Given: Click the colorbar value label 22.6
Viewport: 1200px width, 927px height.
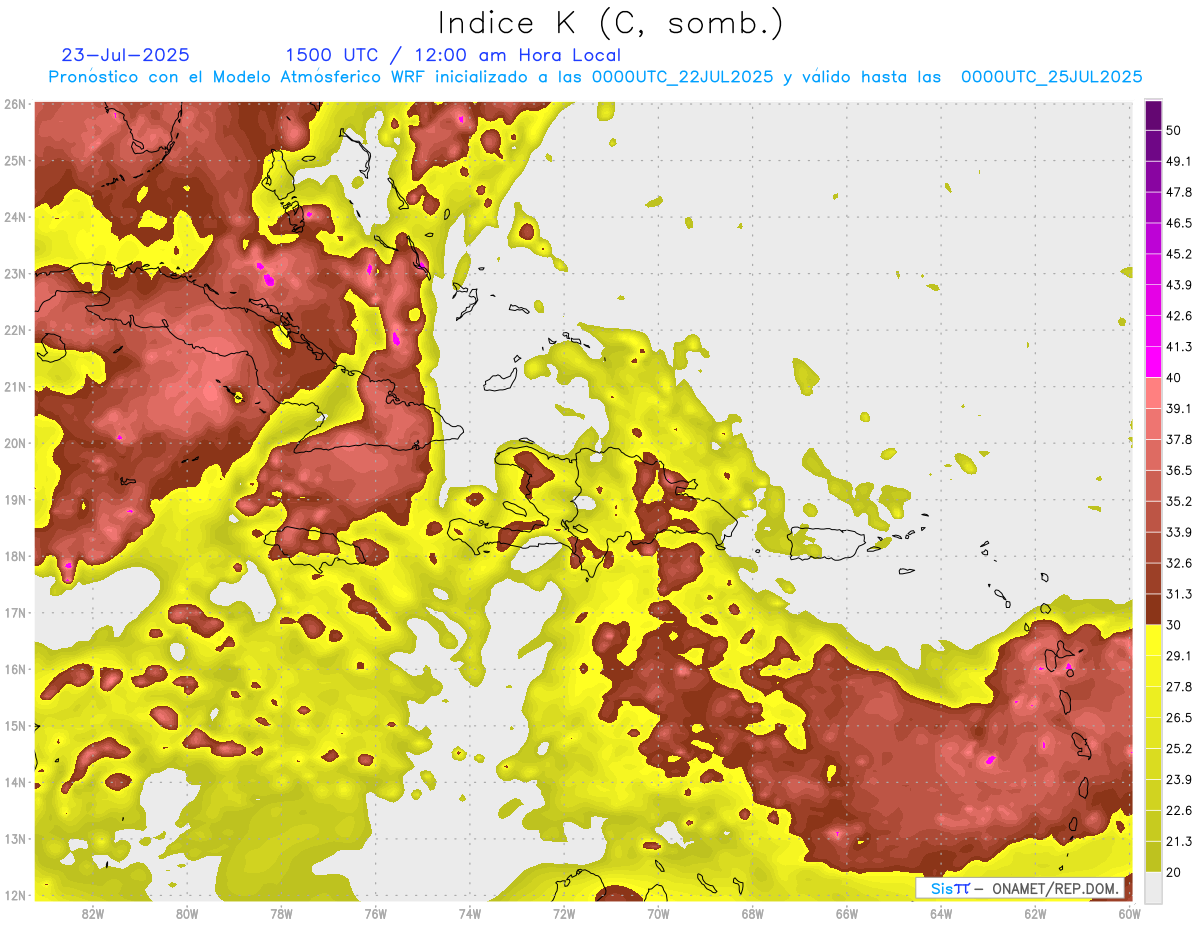Looking at the screenshot, I should [1179, 810].
